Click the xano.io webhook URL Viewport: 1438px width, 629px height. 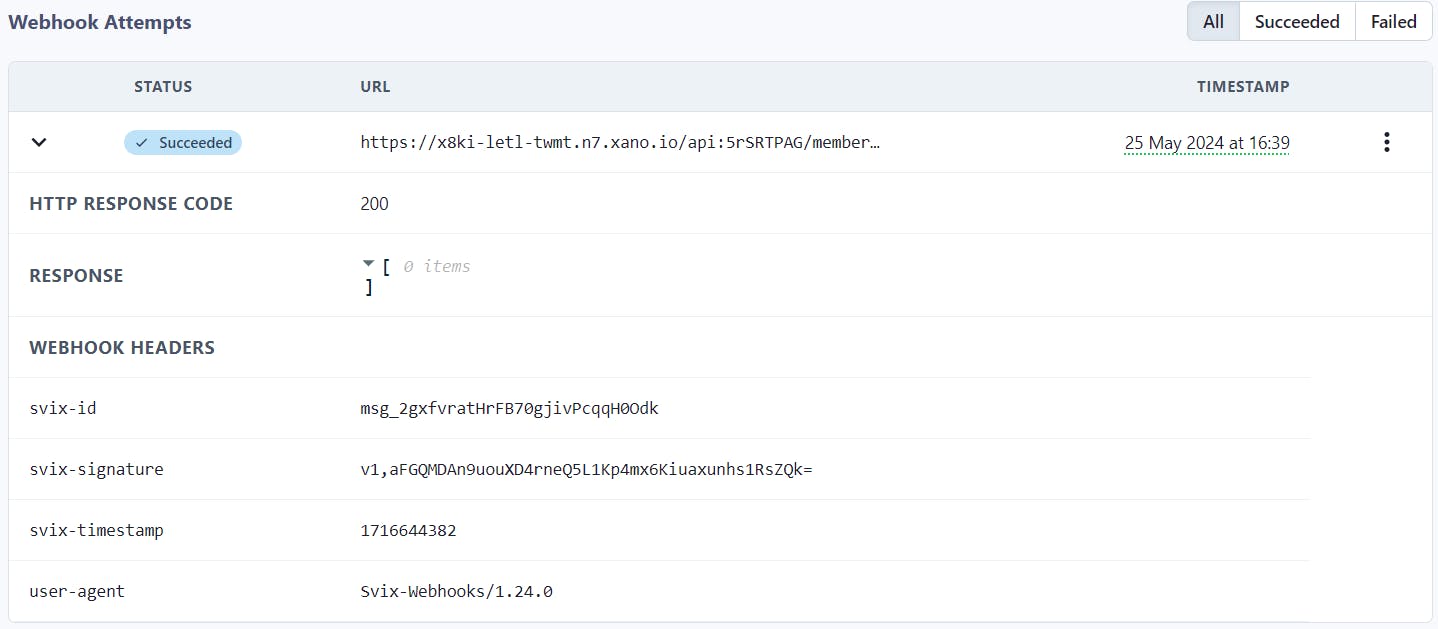620,142
